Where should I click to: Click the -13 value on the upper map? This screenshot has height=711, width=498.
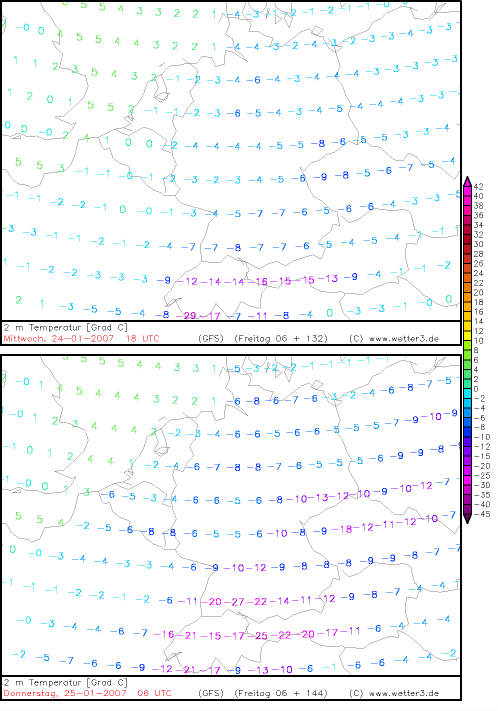[x=328, y=278]
